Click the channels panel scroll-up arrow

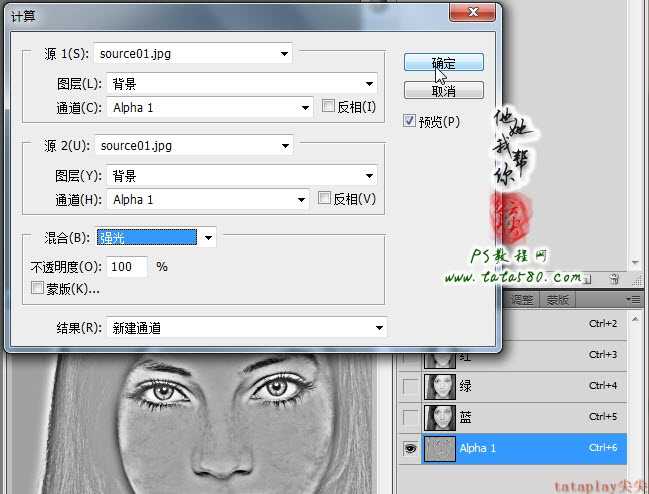(x=635, y=319)
